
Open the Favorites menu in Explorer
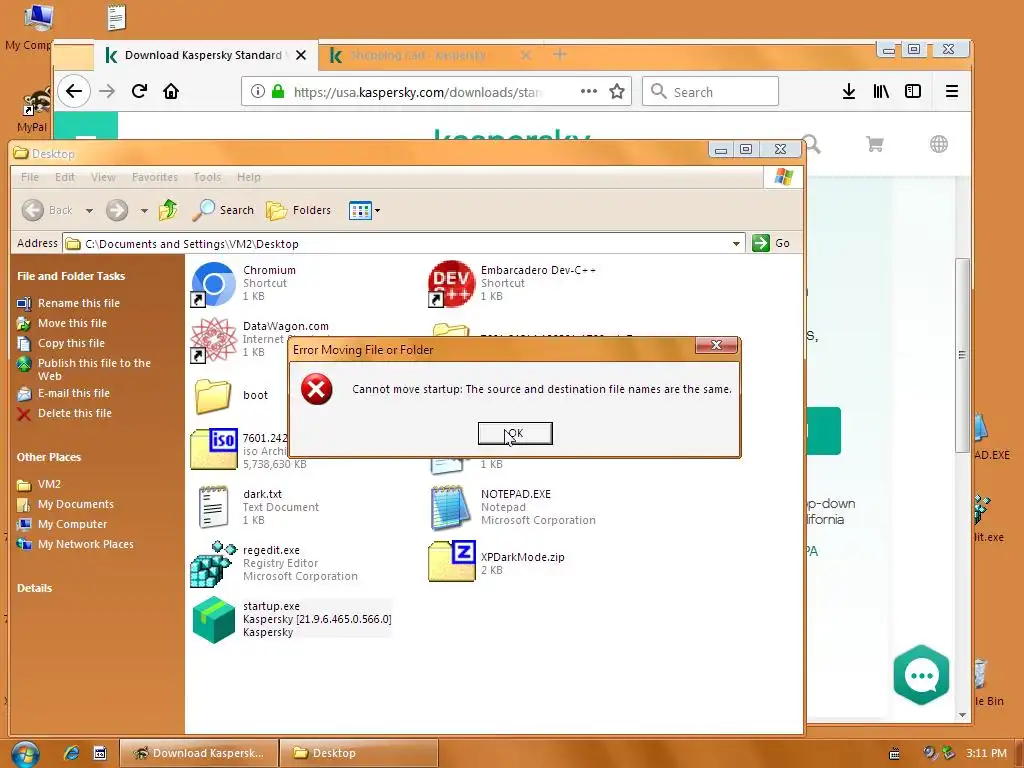tap(155, 177)
